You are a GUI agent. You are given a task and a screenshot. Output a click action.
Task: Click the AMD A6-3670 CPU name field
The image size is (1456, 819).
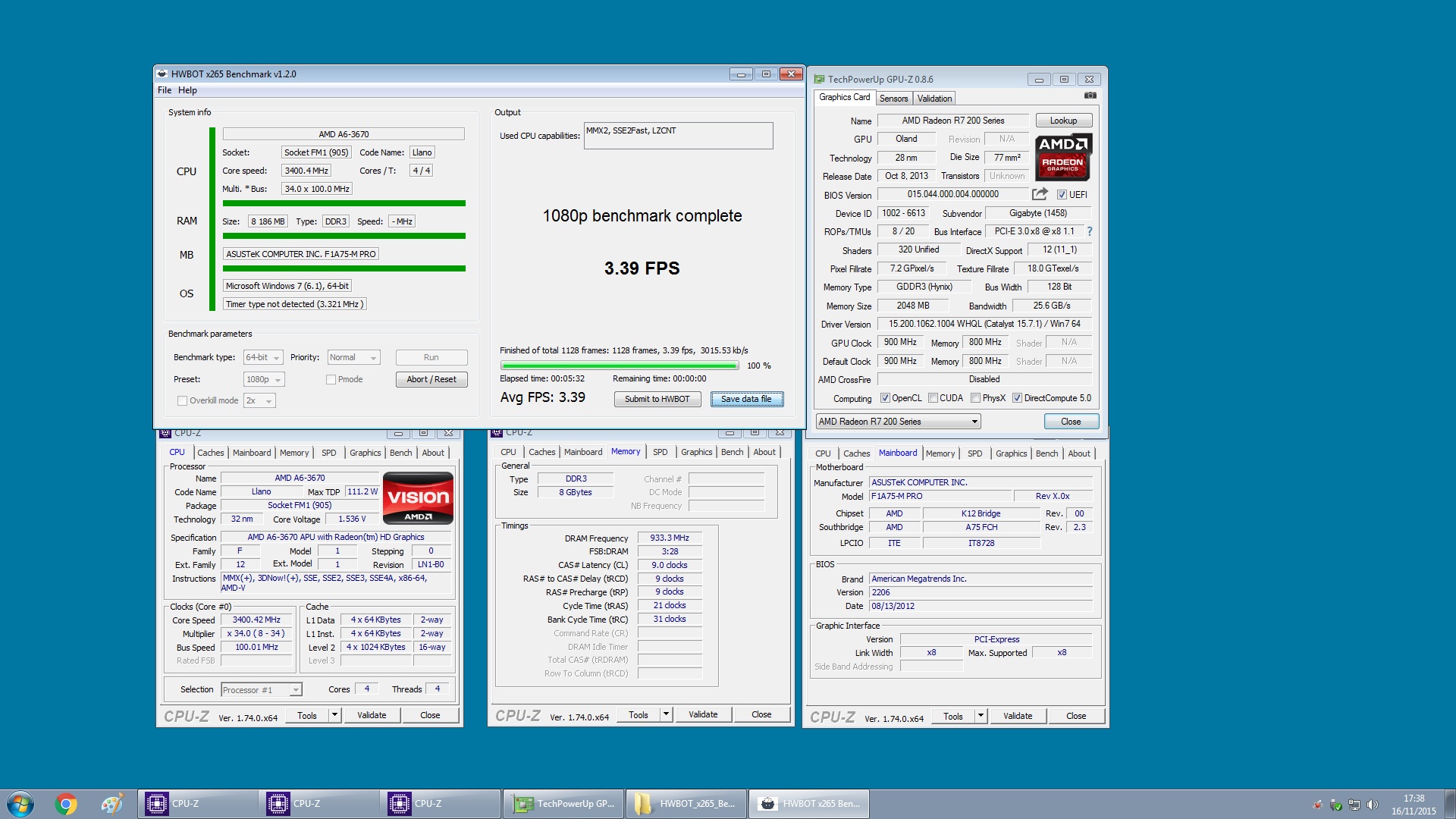[x=344, y=134]
